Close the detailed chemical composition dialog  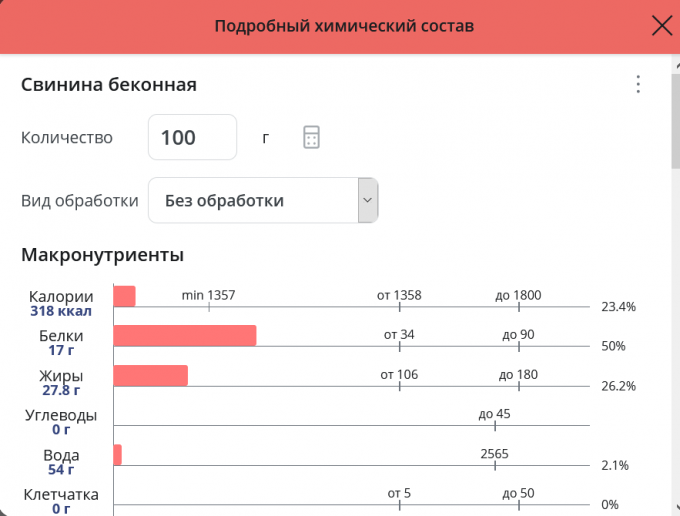click(x=661, y=26)
